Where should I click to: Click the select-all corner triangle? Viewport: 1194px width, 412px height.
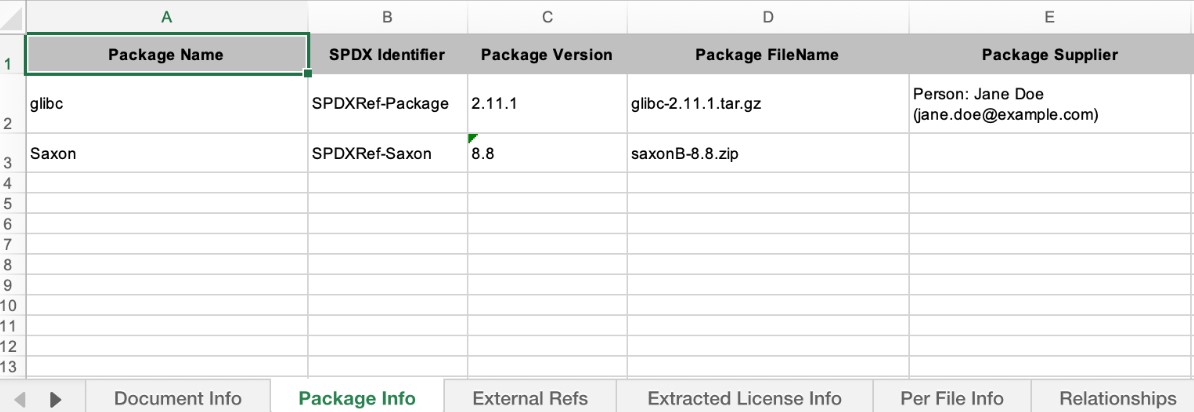(x=12, y=17)
